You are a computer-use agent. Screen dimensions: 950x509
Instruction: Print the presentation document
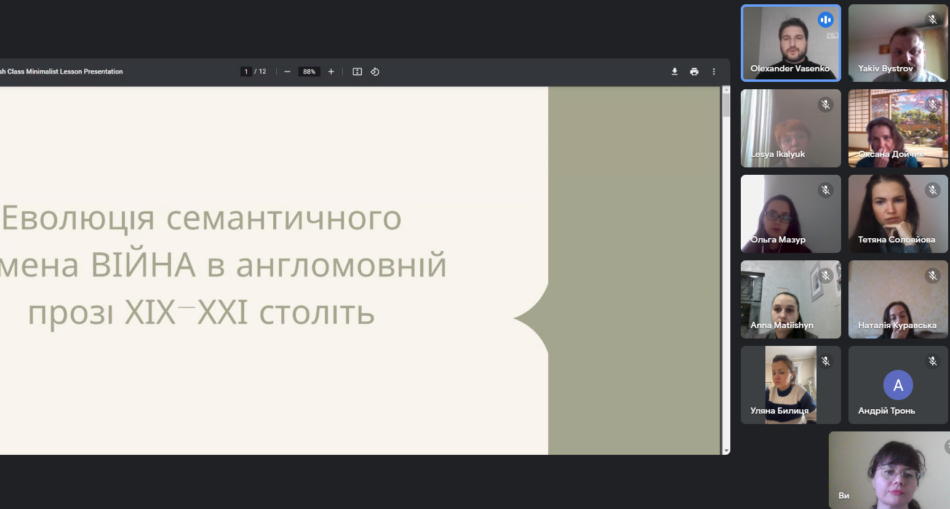click(694, 72)
